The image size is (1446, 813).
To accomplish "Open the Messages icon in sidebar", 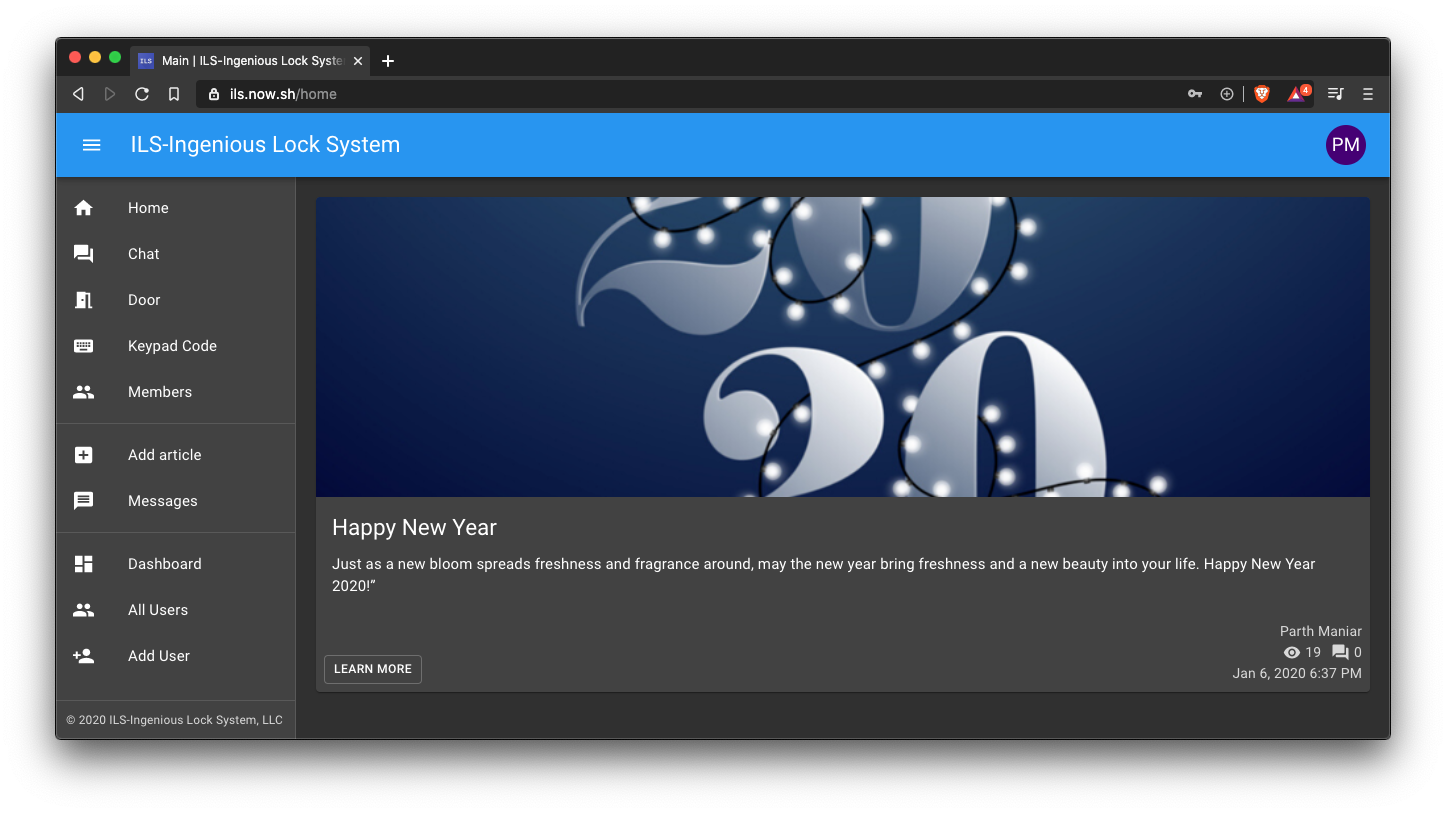I will [84, 501].
